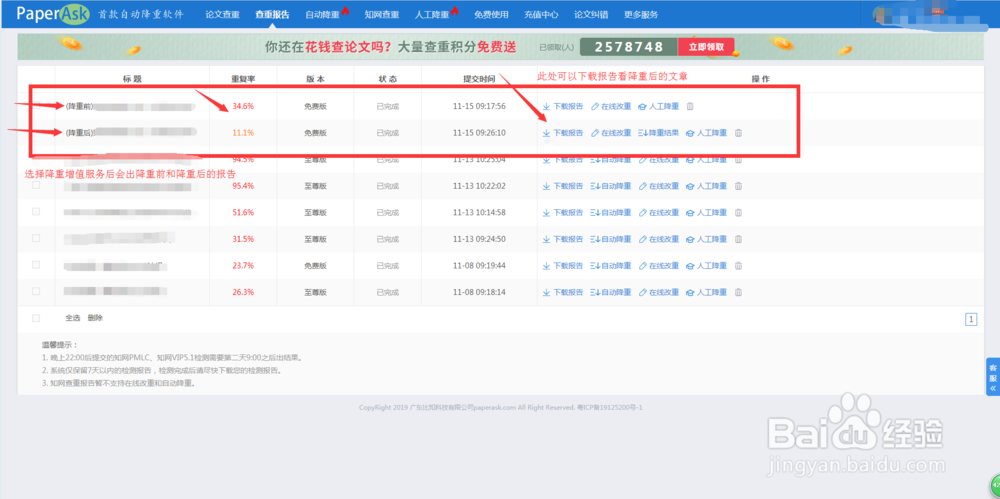Open 在线改重 for the 26.3% row
Viewport: 1000px width, 499px height.
coord(659,292)
